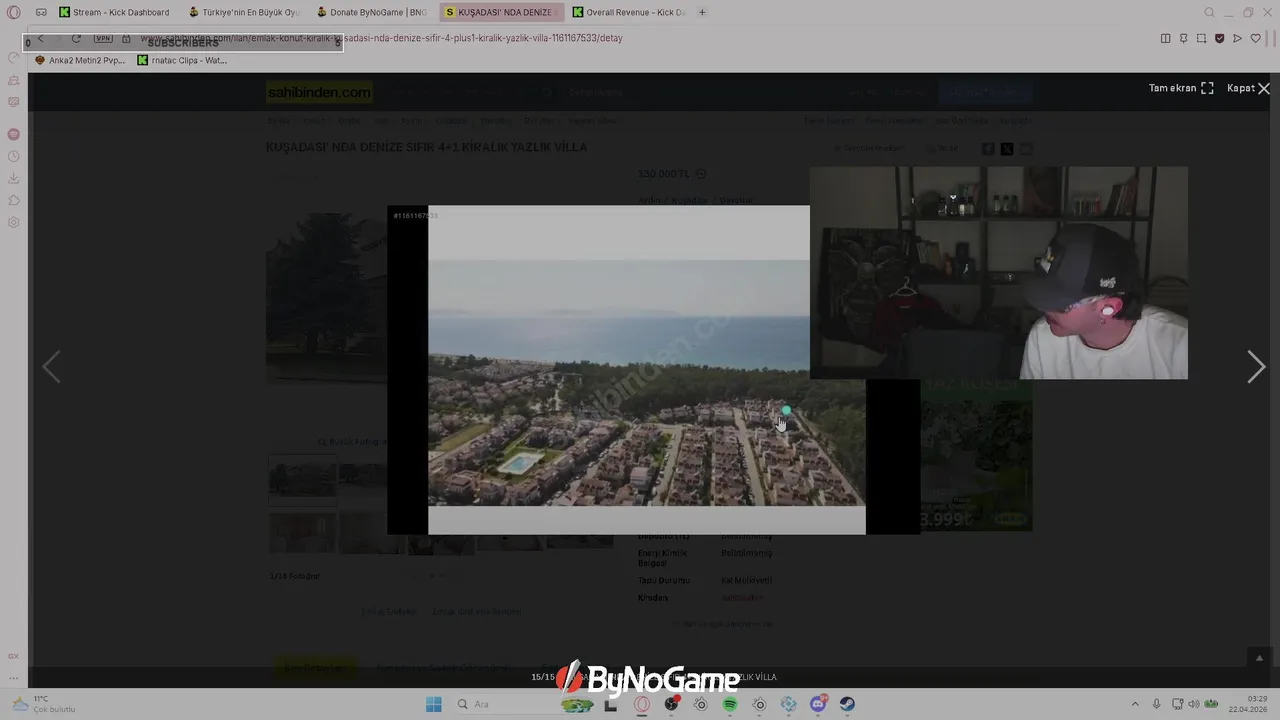1280x720 pixels.
Task: Reload the current page
Action: pyautogui.click(x=76, y=38)
